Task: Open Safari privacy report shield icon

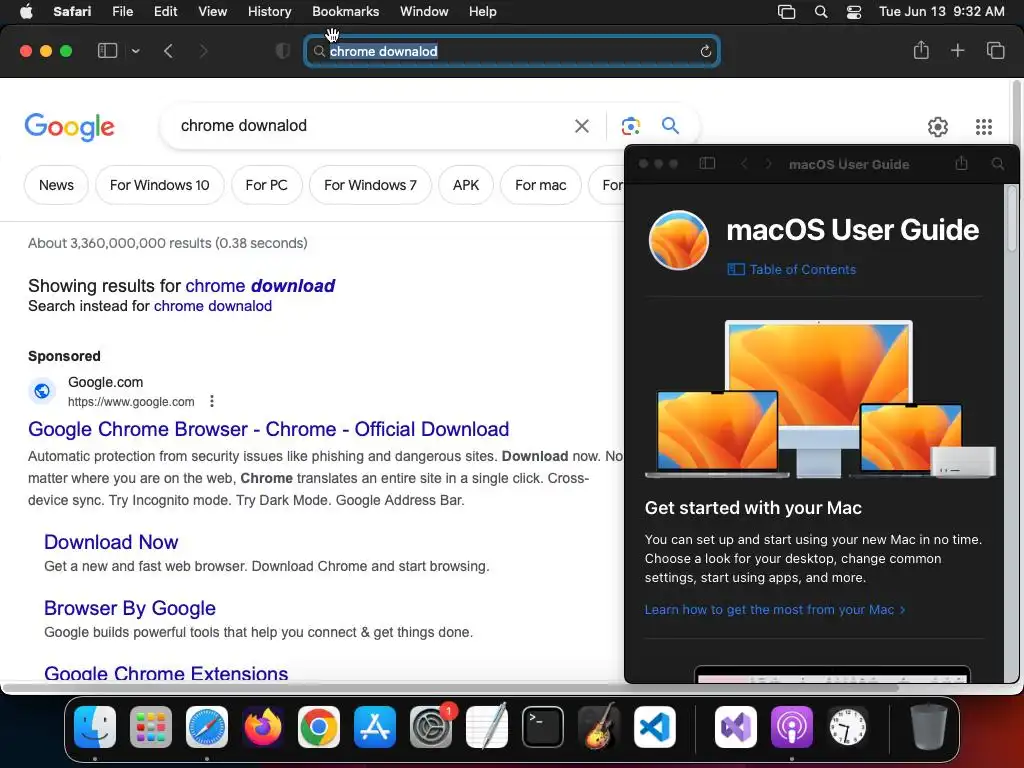Action: [283, 51]
